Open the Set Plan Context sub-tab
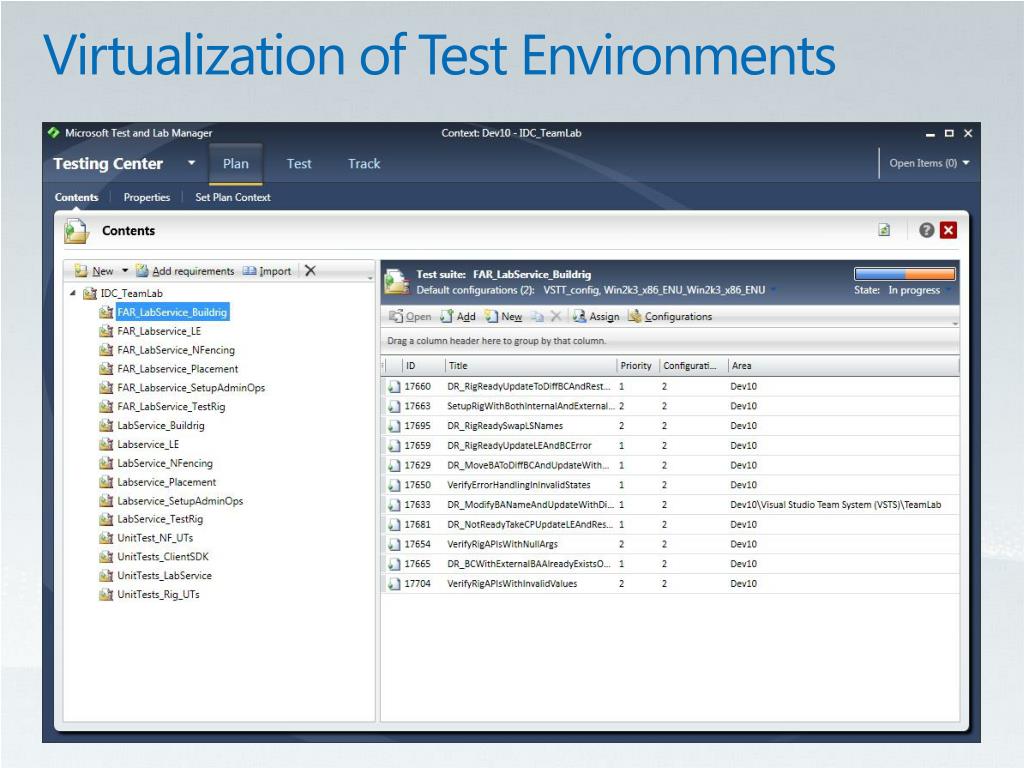Screen dimensions: 1024x768 pos(232,197)
